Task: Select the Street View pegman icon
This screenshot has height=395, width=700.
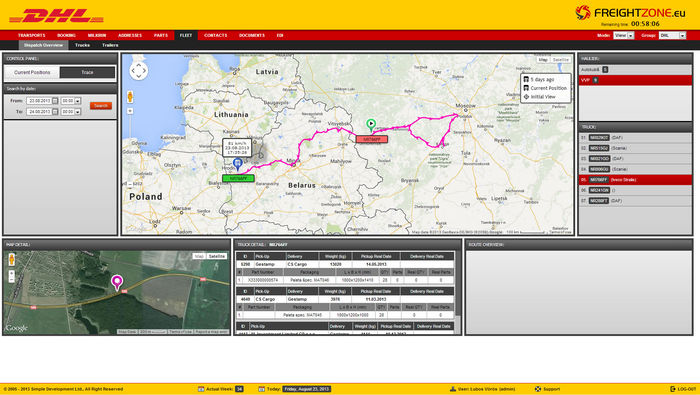Action: click(x=130, y=96)
